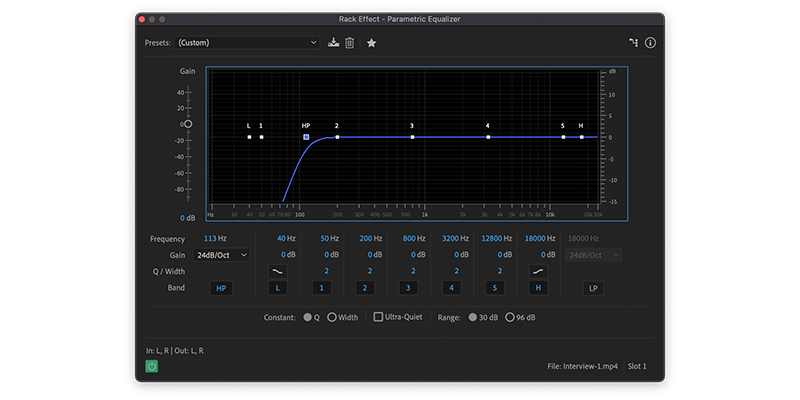Click the low shelf curve shape icon
The height and width of the screenshot is (400, 800).
[x=278, y=271]
